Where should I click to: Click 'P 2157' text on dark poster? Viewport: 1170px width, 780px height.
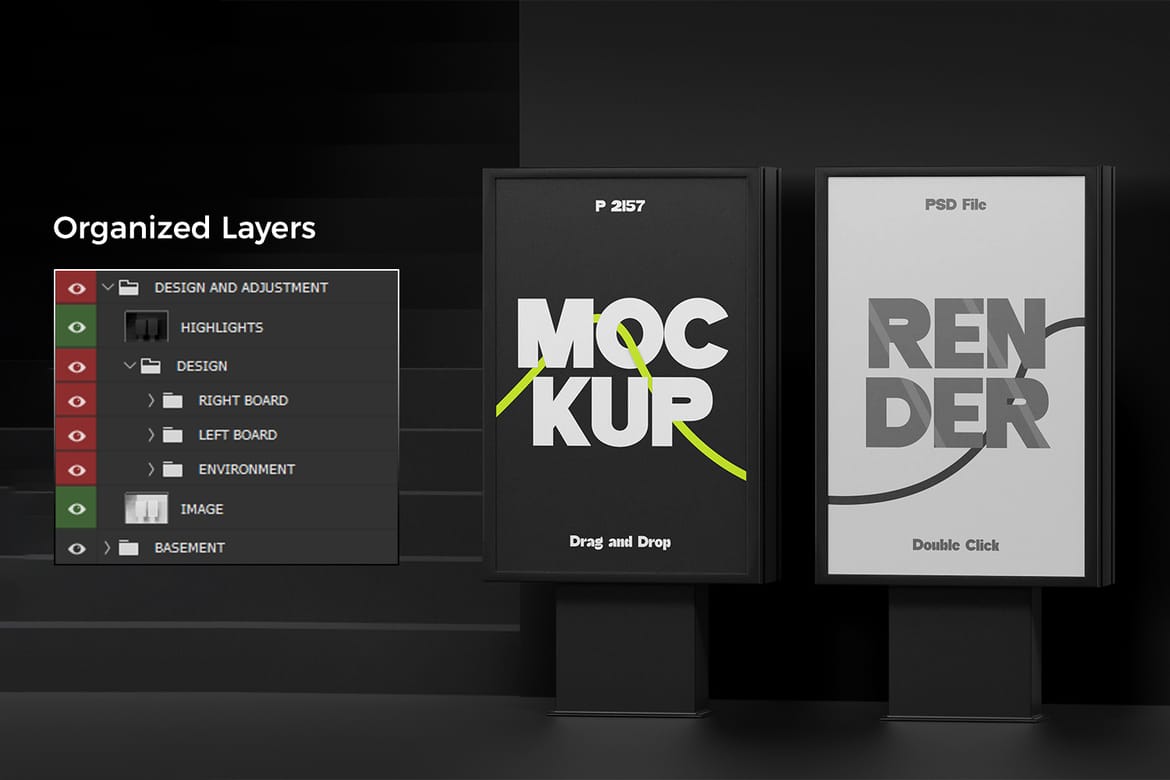(620, 206)
